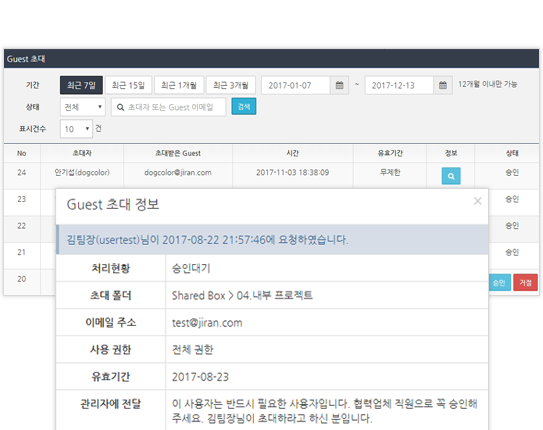Close the Guest 초대 정보 dialog
543x430 pixels.
[478, 201]
